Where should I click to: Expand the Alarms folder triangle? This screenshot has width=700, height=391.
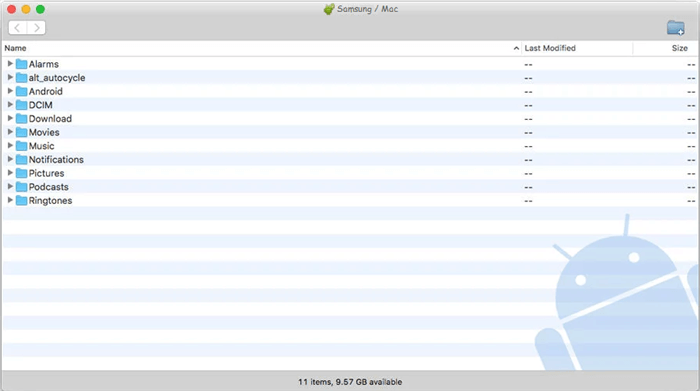point(10,64)
